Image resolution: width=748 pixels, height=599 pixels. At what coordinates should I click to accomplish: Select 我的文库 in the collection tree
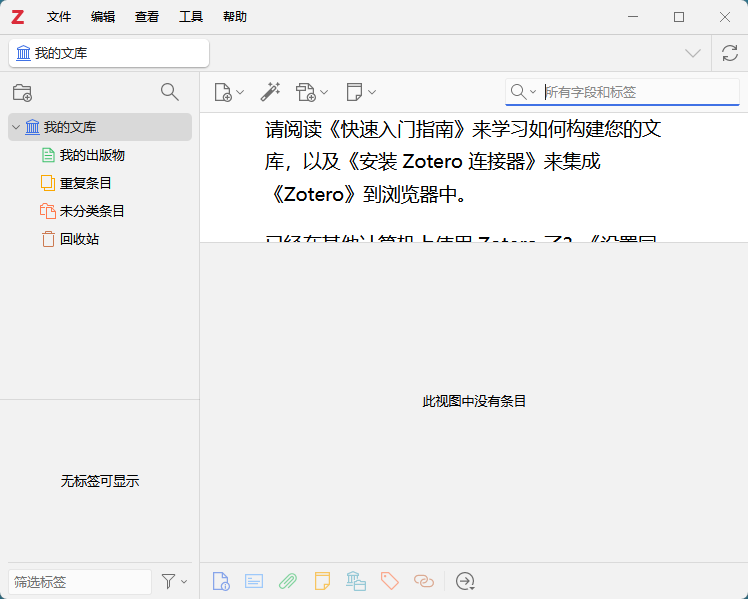point(100,127)
